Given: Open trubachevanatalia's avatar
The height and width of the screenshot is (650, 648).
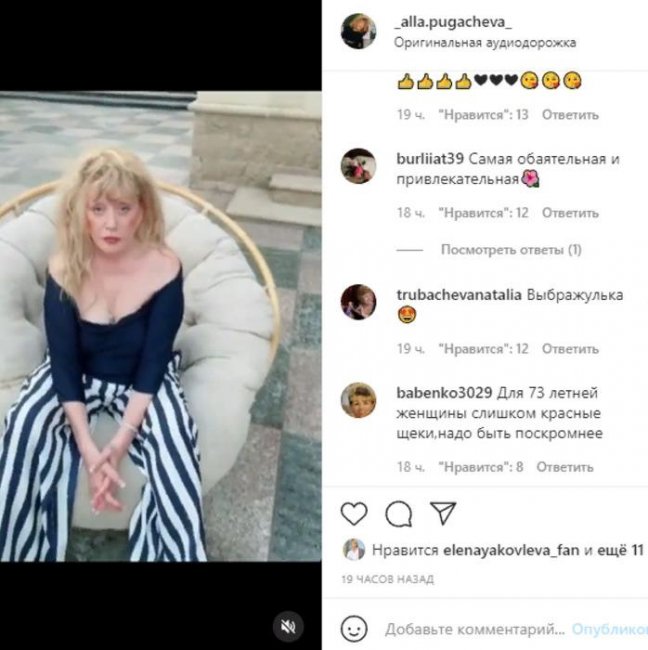Looking at the screenshot, I should pyautogui.click(x=358, y=302).
